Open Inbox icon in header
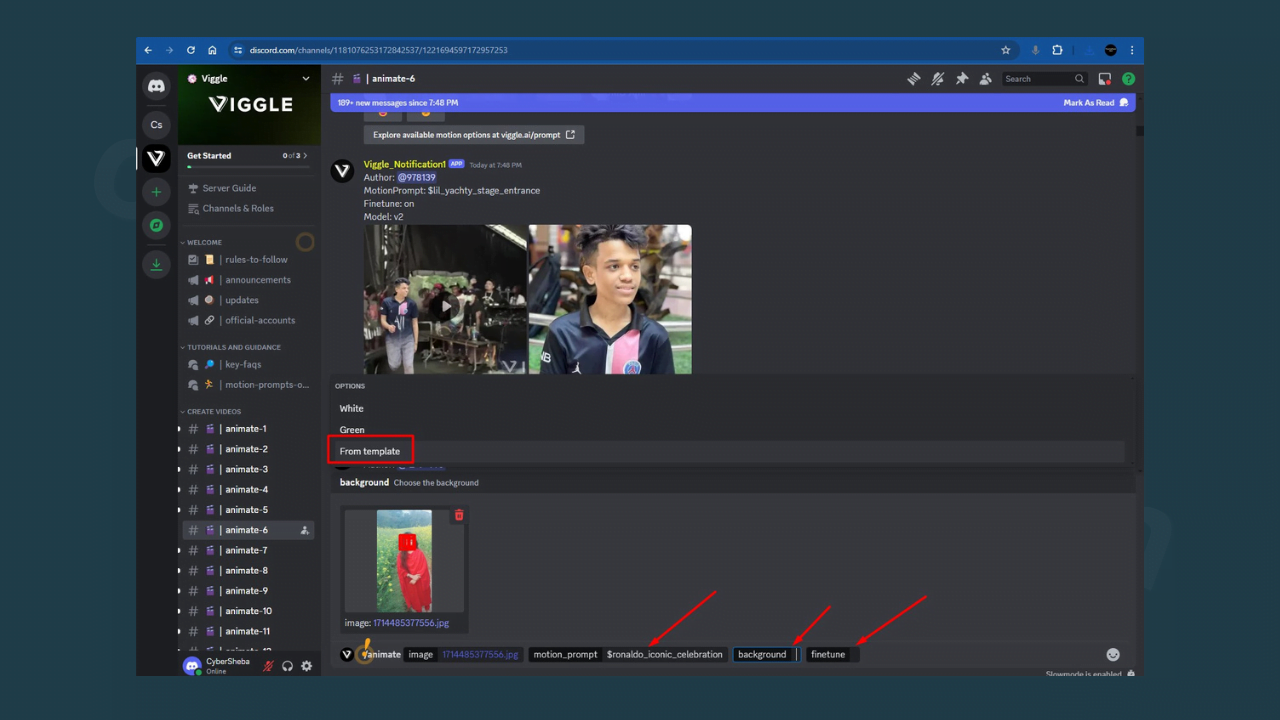 click(1105, 79)
